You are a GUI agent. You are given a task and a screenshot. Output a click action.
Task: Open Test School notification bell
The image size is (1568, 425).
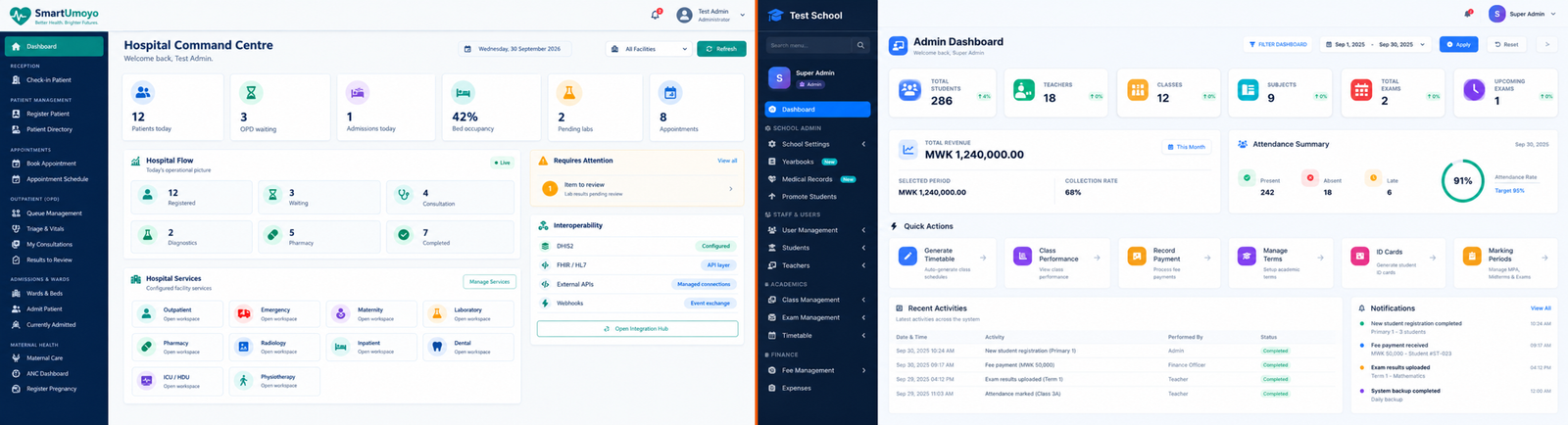pos(1468,14)
